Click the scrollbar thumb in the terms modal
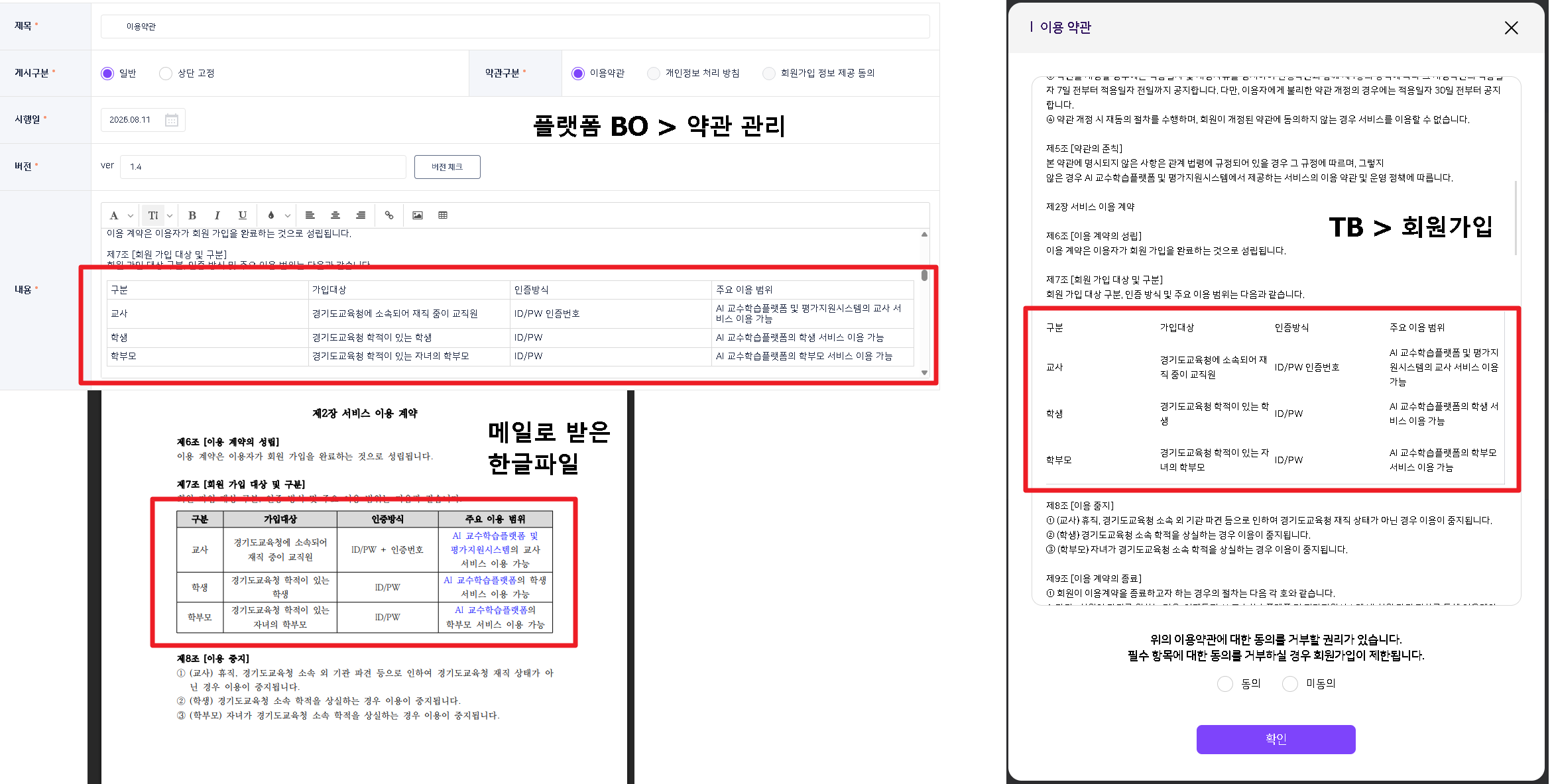This screenshot has height=784, width=1550. click(x=1516, y=217)
